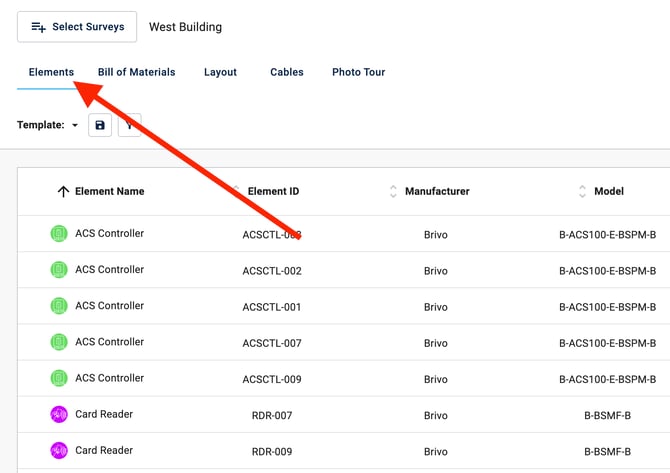The width and height of the screenshot is (670, 473).
Task: Sort by the Model column arrows
Action: [582, 192]
